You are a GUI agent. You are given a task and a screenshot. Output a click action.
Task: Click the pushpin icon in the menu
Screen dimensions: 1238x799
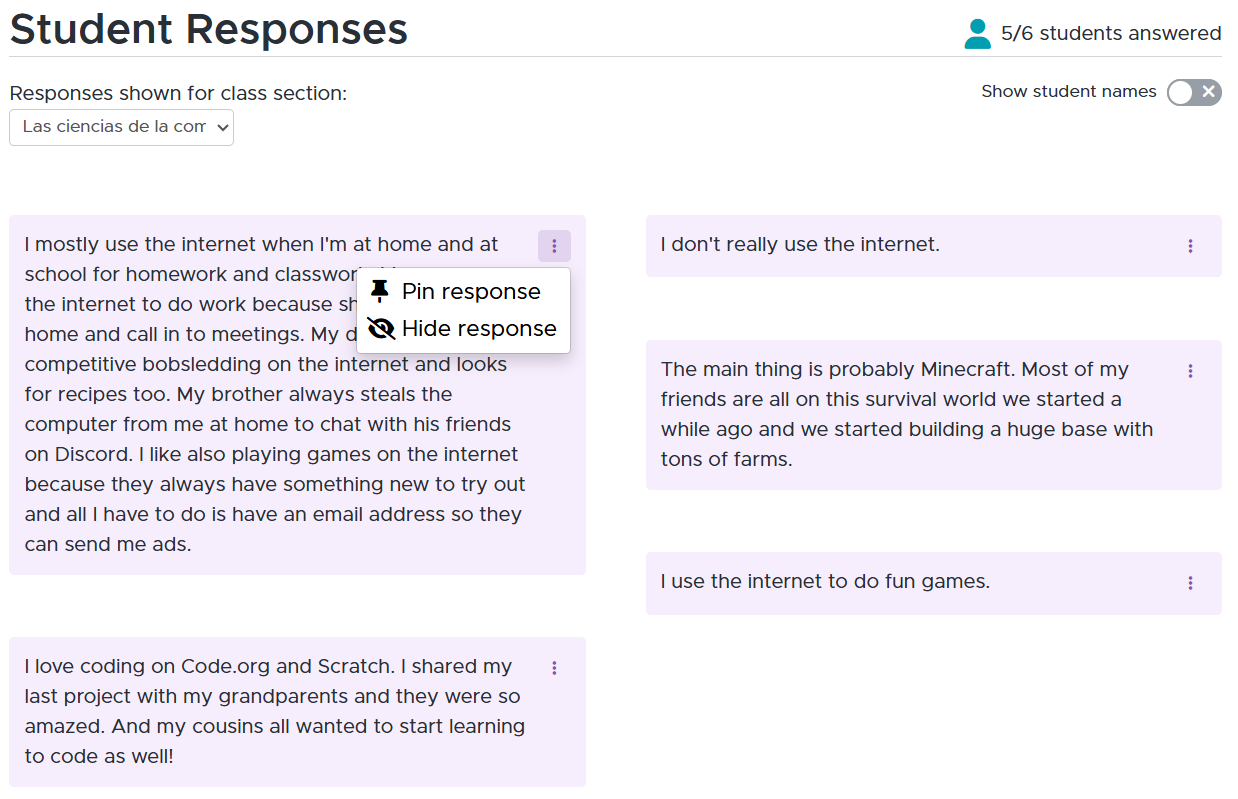pyautogui.click(x=380, y=292)
